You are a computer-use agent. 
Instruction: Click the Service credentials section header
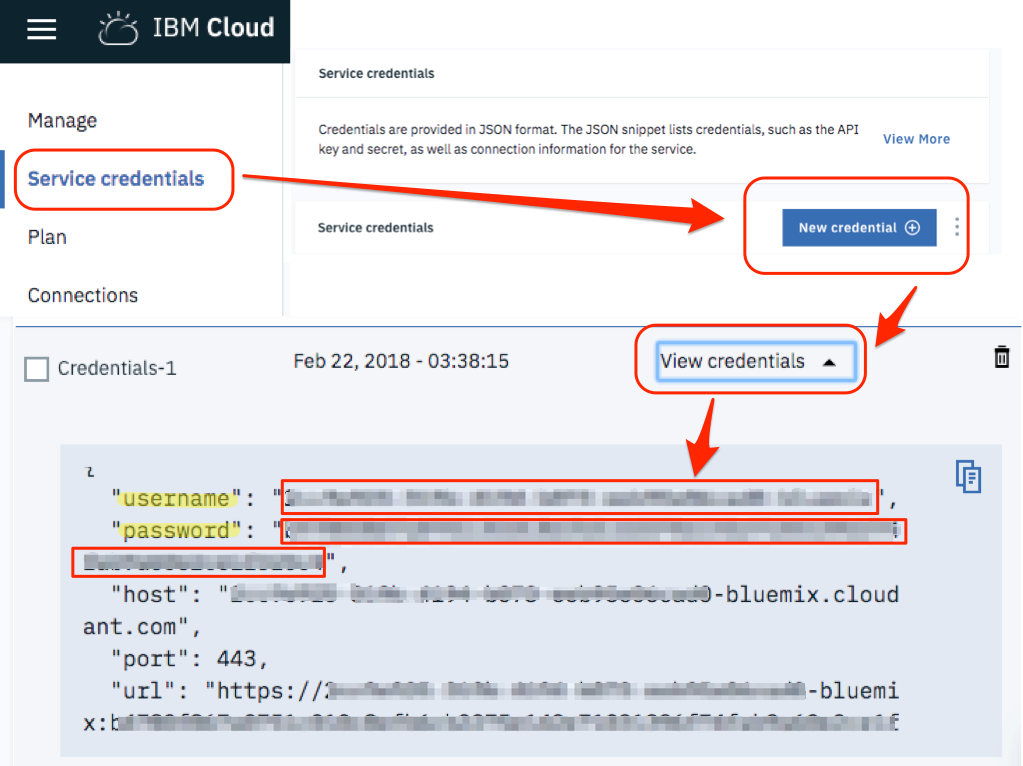[x=376, y=73]
